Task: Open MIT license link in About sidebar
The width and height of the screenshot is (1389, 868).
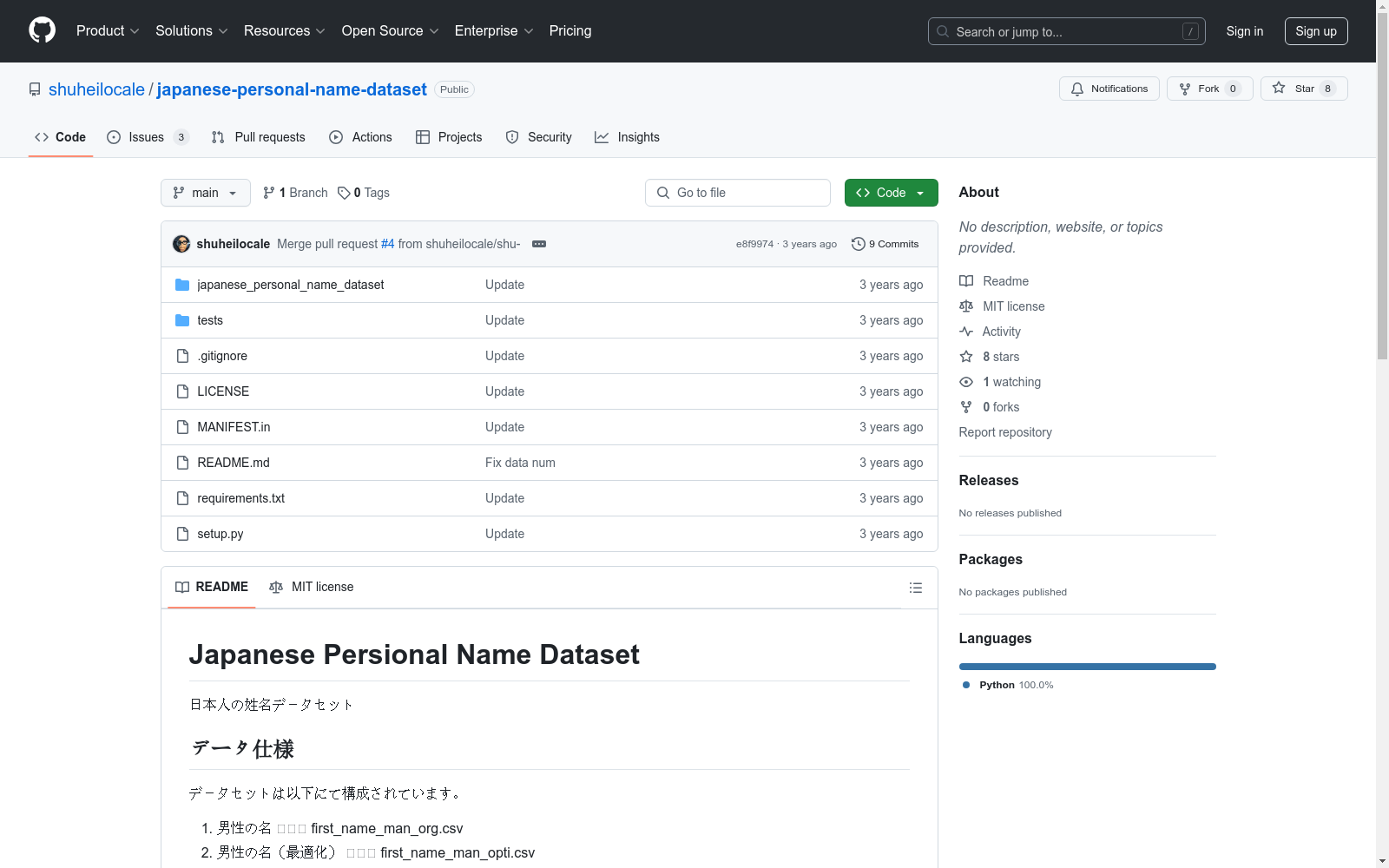Action: (x=1002, y=306)
